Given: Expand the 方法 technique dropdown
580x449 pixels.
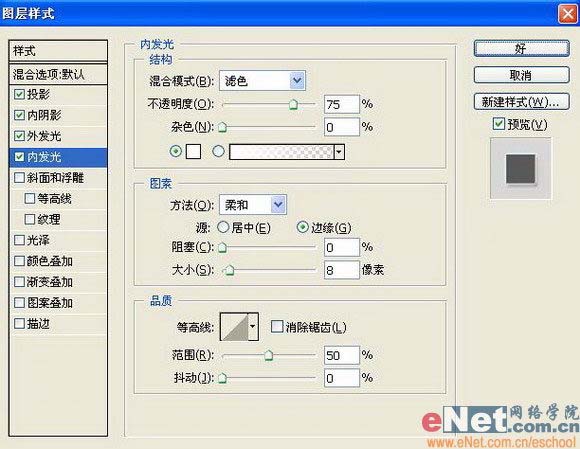Looking at the screenshot, I should pyautogui.click(x=278, y=204).
